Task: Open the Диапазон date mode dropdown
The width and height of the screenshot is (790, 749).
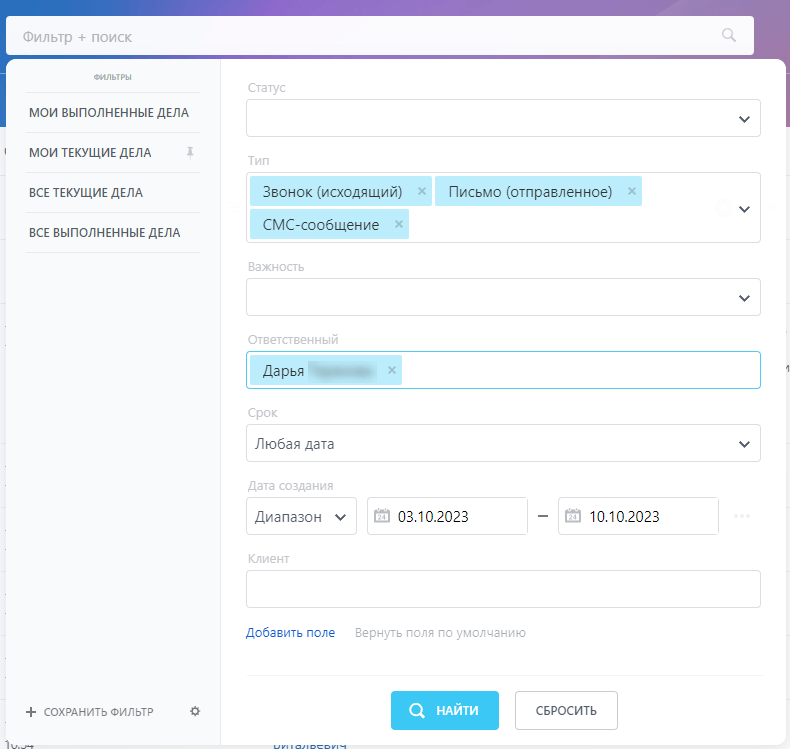Action: [301, 516]
